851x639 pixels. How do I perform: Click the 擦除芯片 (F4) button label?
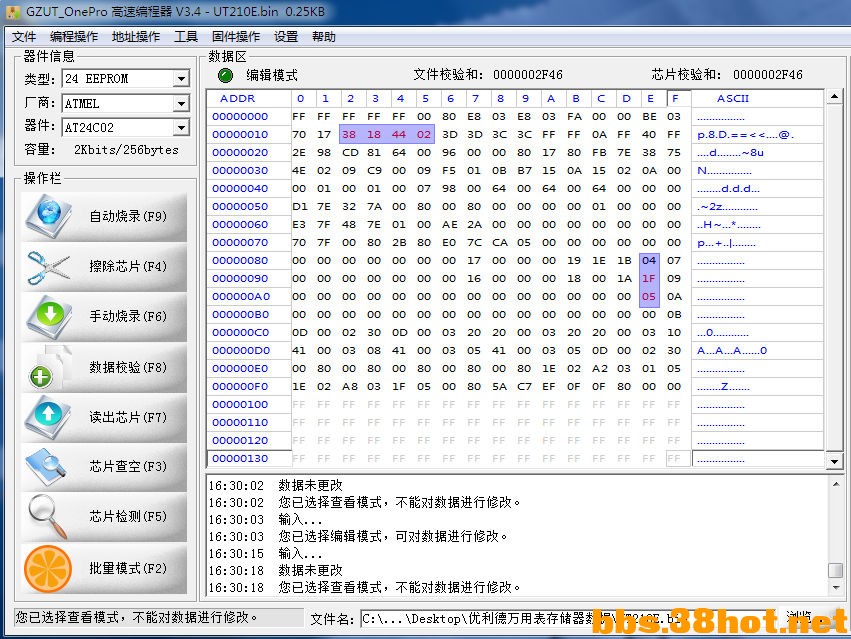pos(128,267)
